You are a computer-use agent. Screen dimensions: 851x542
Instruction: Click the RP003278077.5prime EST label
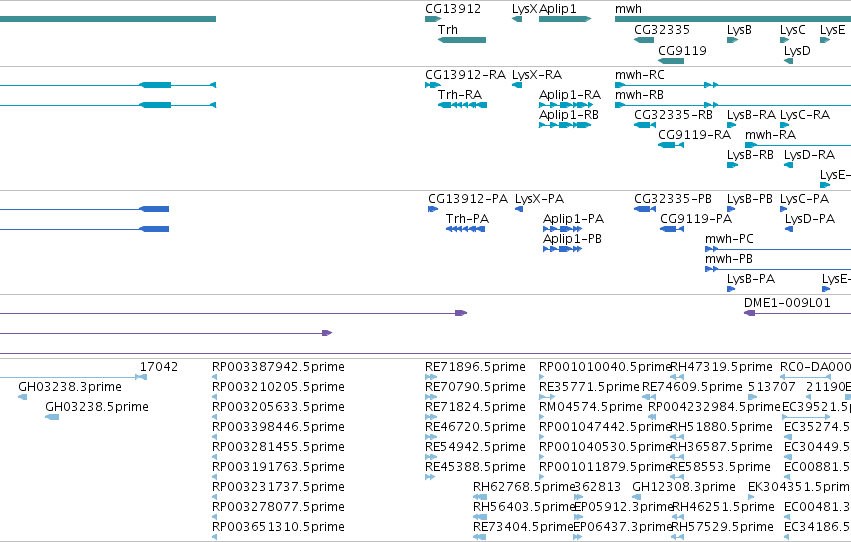278,508
